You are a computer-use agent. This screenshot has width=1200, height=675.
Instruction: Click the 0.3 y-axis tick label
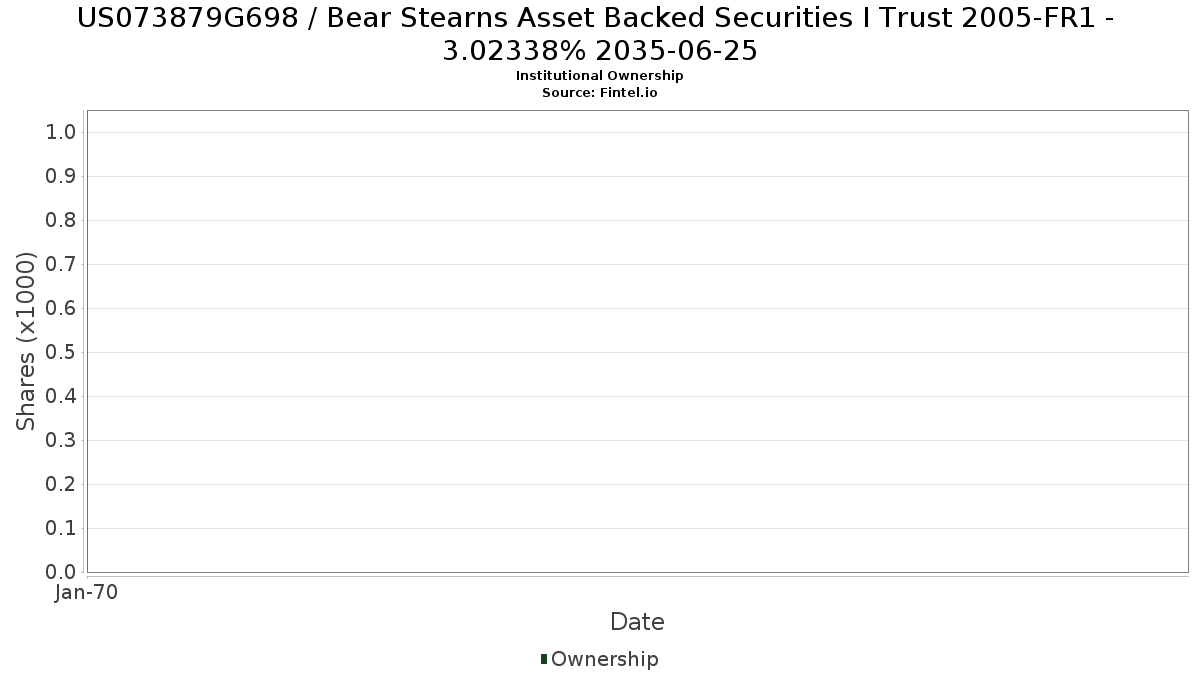pos(62,440)
